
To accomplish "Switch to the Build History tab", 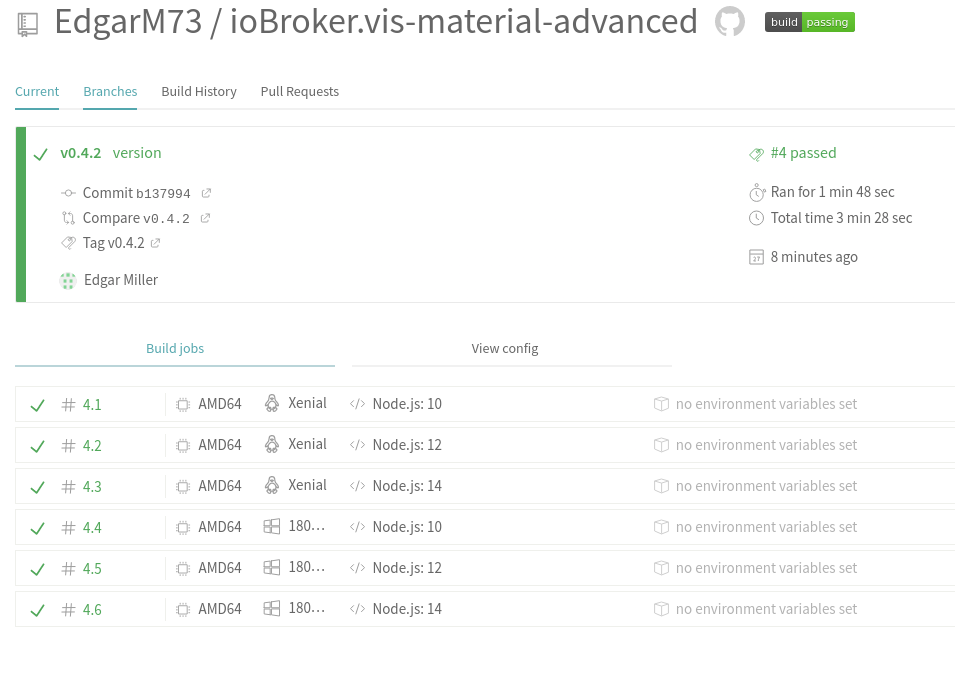I will pyautogui.click(x=199, y=91).
